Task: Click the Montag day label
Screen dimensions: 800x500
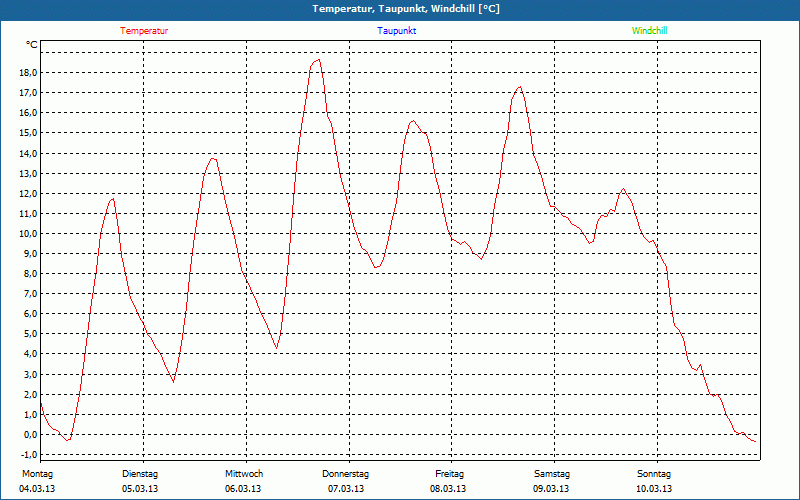Action: click(x=37, y=473)
